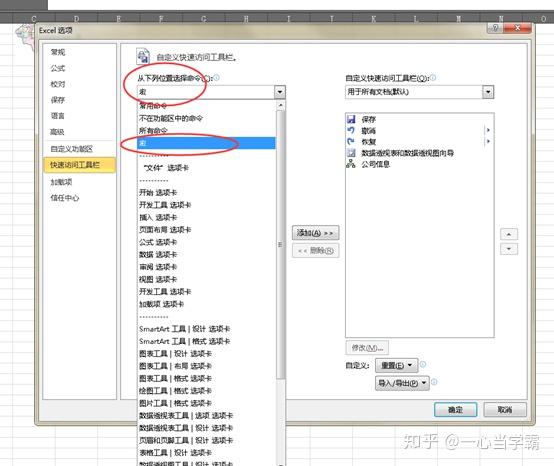Select 插入 选项卡 in the list
This screenshot has width=554, height=466.
[206, 217]
